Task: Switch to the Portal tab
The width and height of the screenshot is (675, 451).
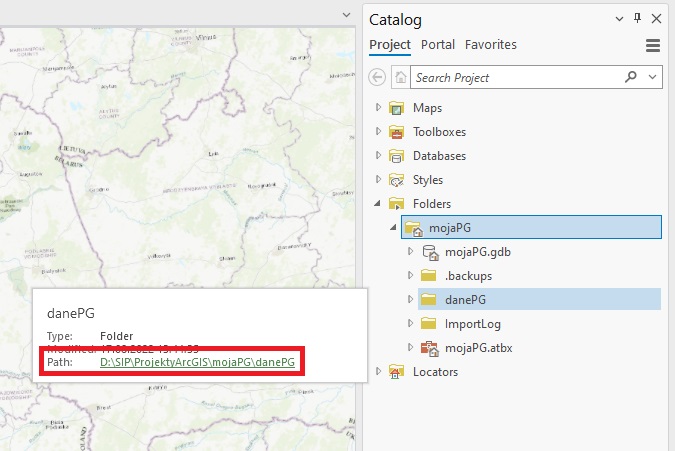Action: click(x=438, y=45)
